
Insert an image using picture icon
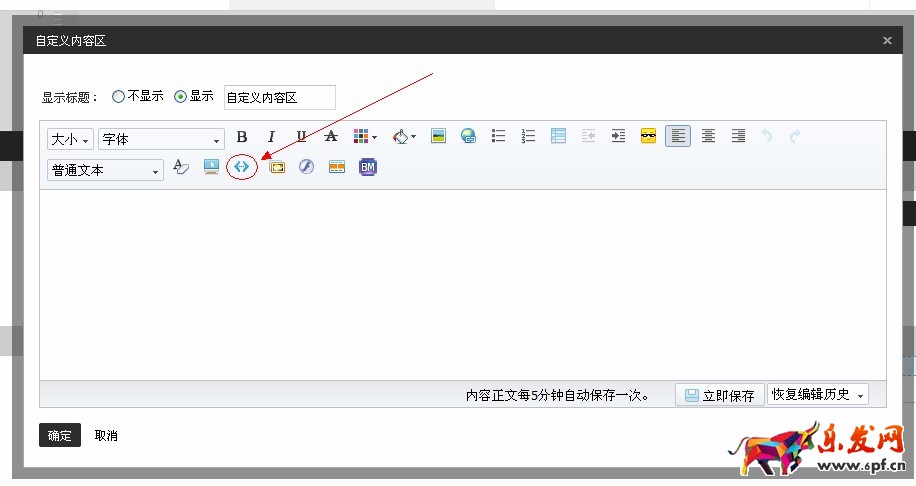(438, 136)
